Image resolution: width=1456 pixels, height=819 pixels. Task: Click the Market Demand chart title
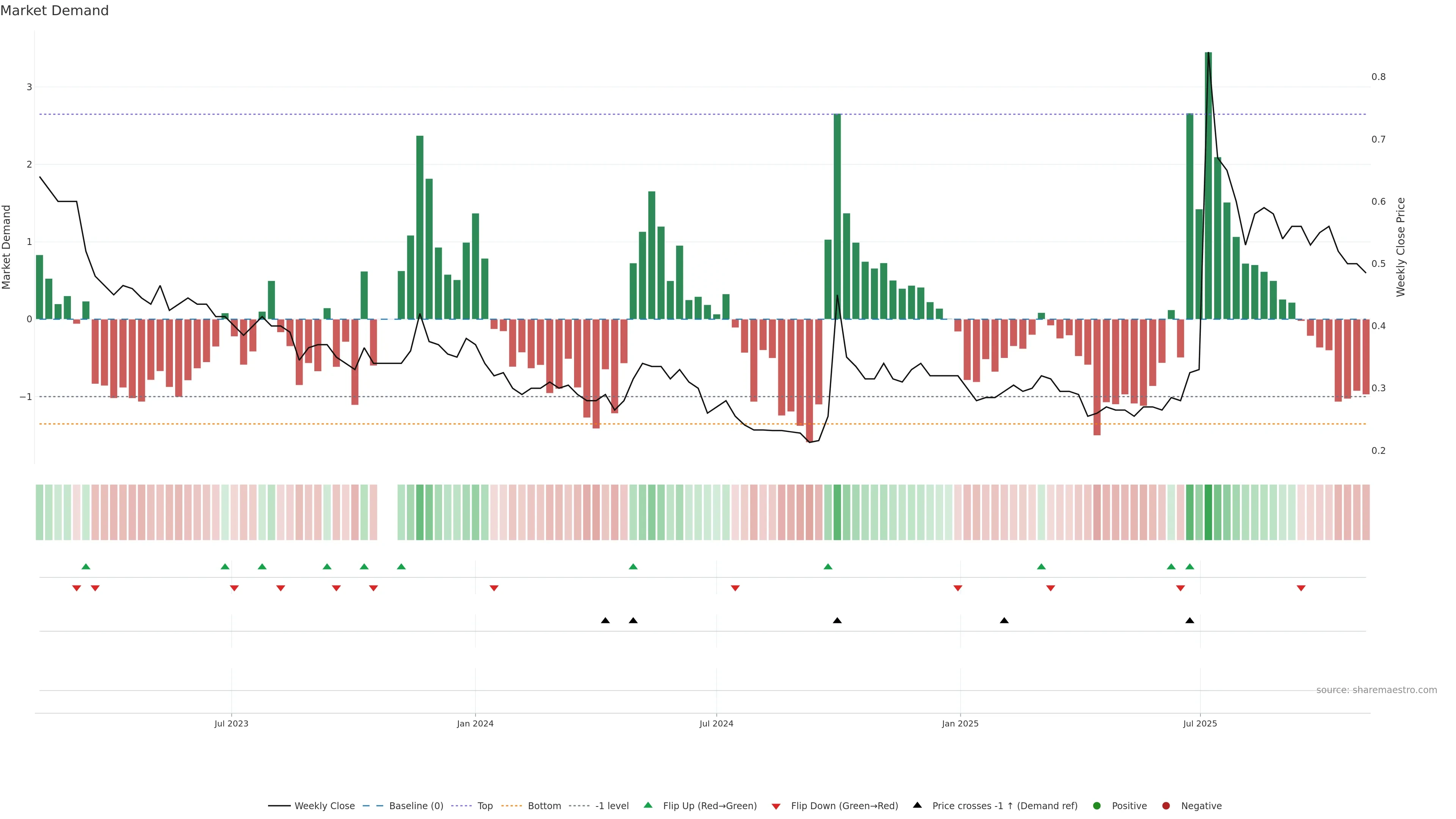(x=54, y=11)
